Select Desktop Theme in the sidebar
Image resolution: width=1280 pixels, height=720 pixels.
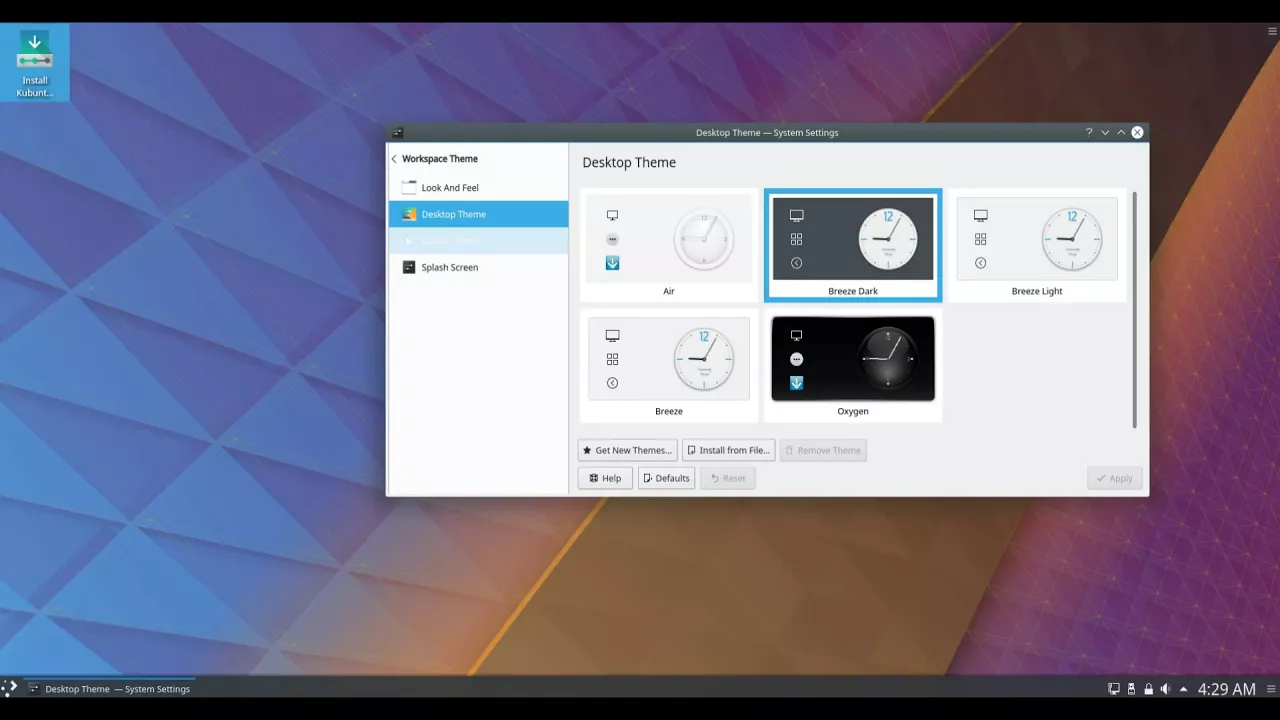click(478, 214)
